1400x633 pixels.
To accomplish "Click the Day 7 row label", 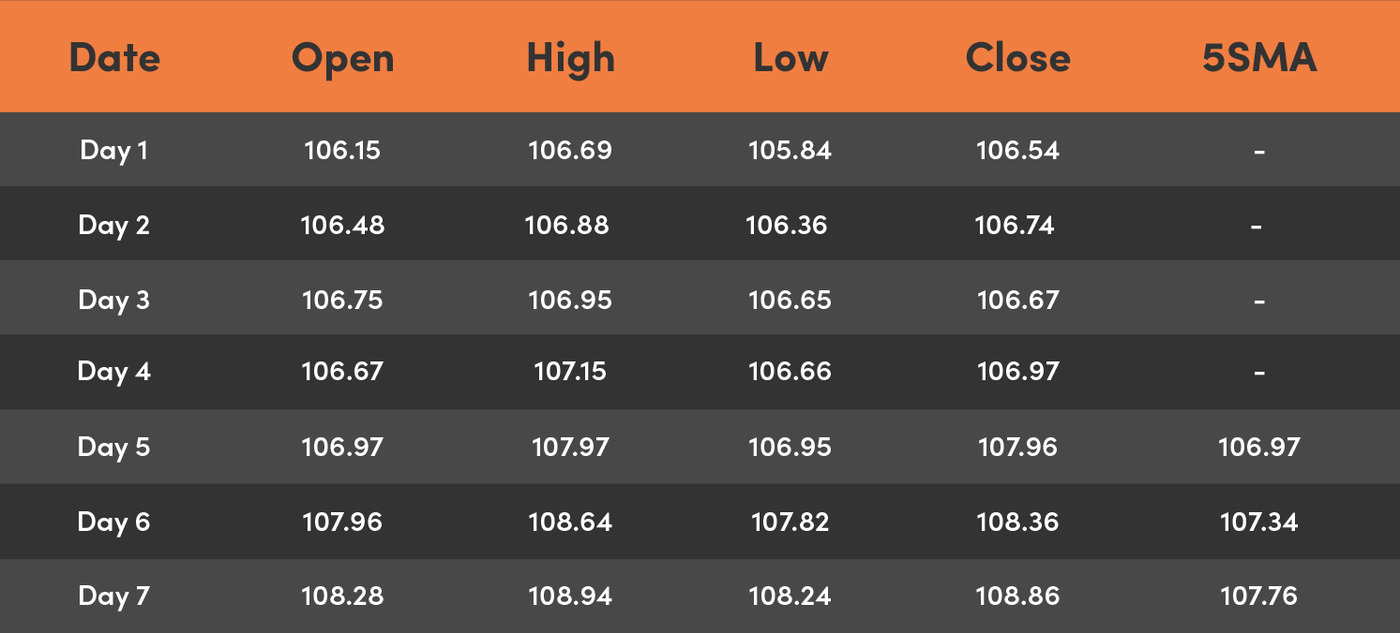I will [x=114, y=597].
